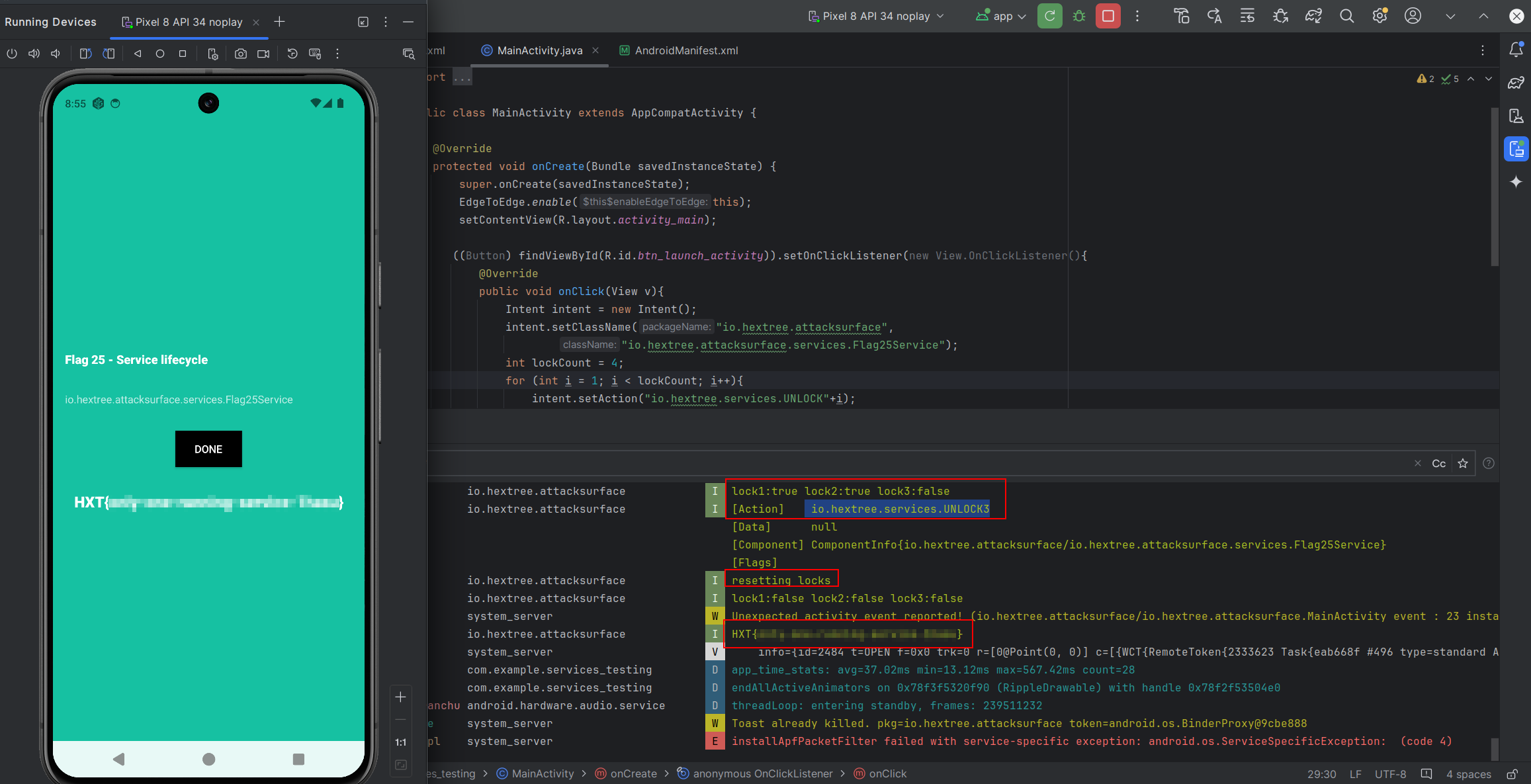Toggle the Running Devices sidebar icon
1531x784 pixels.
[1516, 149]
